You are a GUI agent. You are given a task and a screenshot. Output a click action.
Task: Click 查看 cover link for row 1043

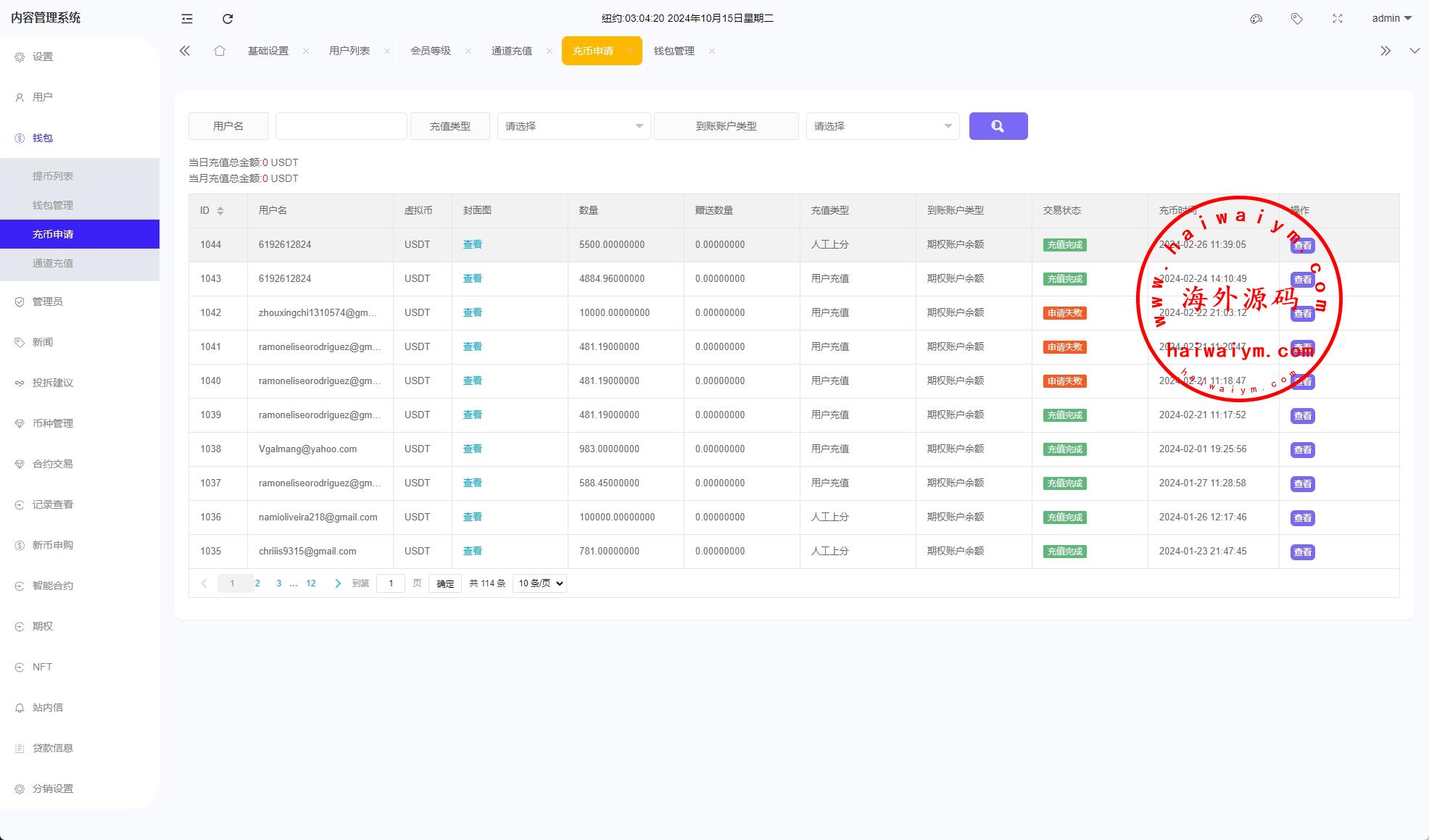[x=472, y=278]
